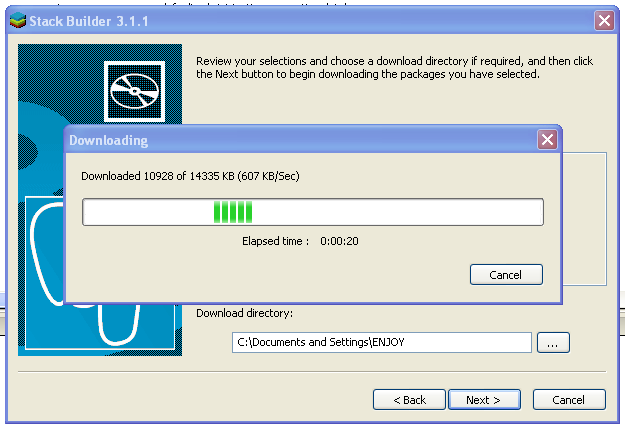Click the Download directory path field
This screenshot has width=625, height=429.
382,342
